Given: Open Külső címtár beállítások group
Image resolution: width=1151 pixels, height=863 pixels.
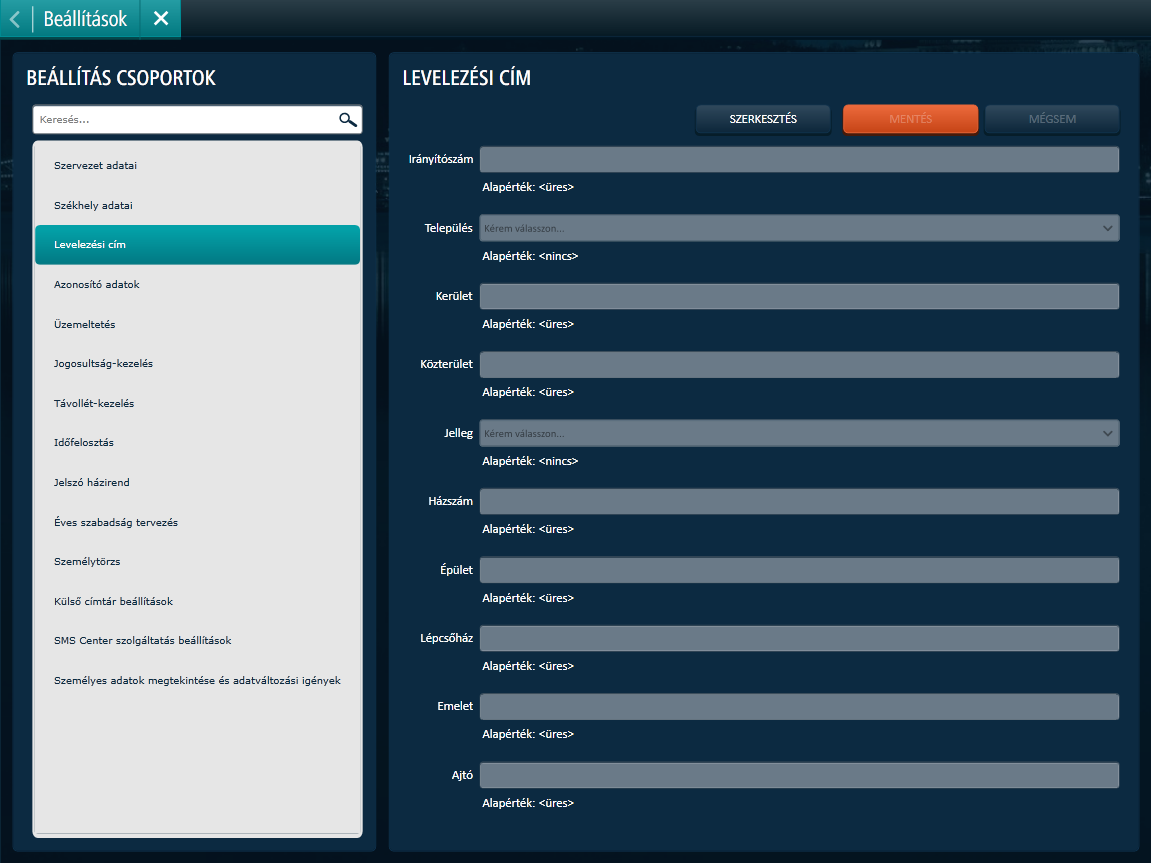Looking at the screenshot, I should (x=197, y=601).
